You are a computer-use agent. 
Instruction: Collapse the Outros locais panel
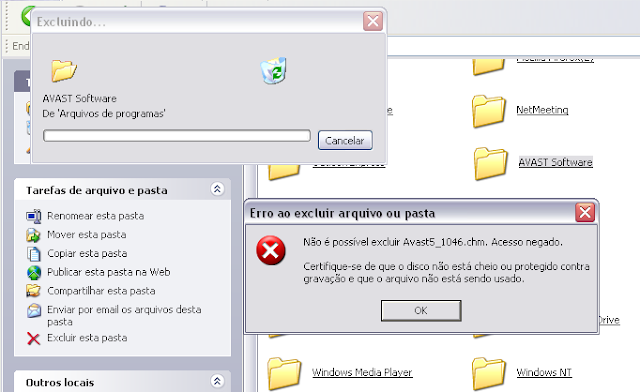click(217, 381)
